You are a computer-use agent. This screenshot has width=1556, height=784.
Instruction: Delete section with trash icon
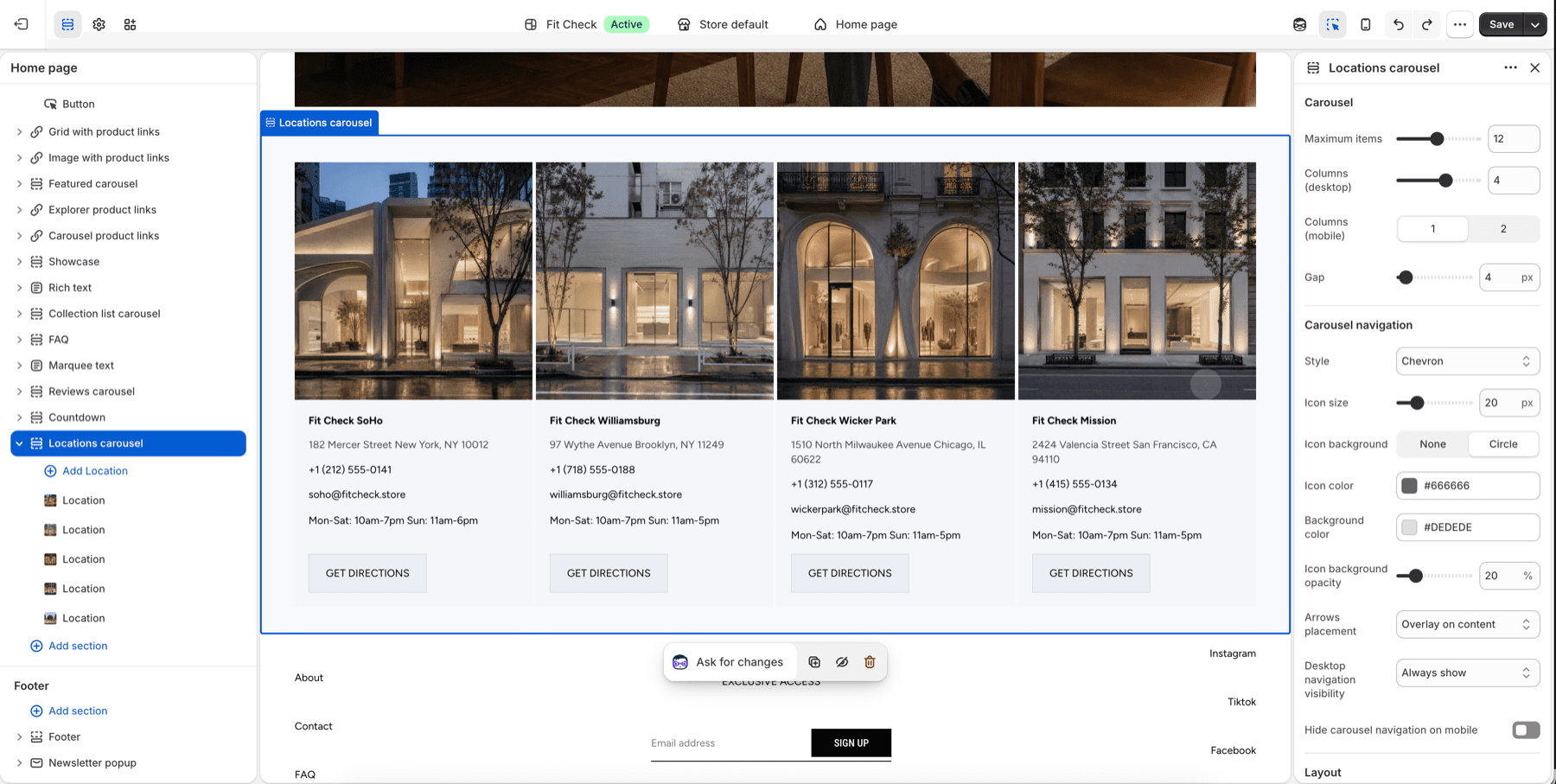tap(870, 662)
